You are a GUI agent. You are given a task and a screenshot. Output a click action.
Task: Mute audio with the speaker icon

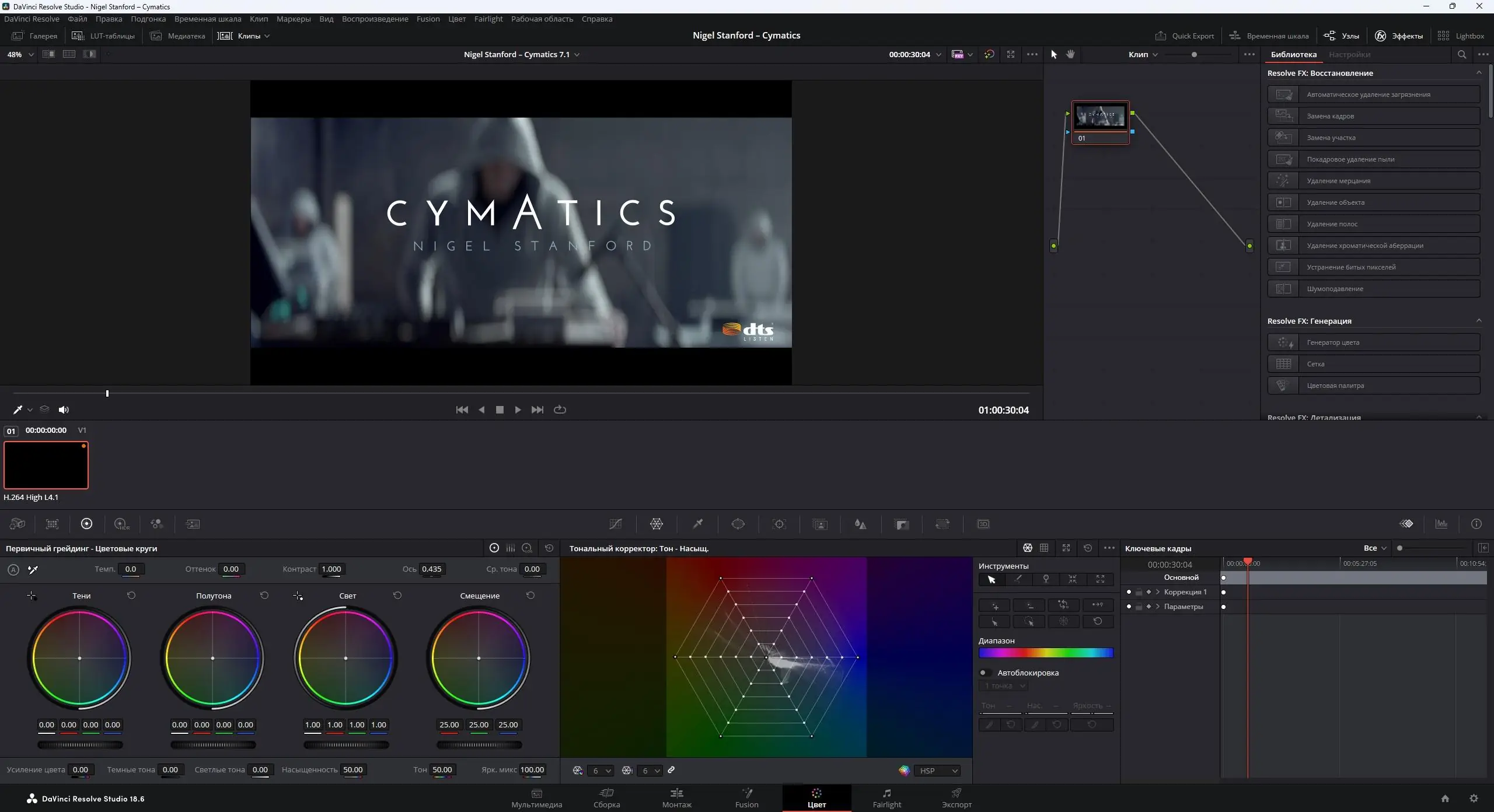(64, 410)
